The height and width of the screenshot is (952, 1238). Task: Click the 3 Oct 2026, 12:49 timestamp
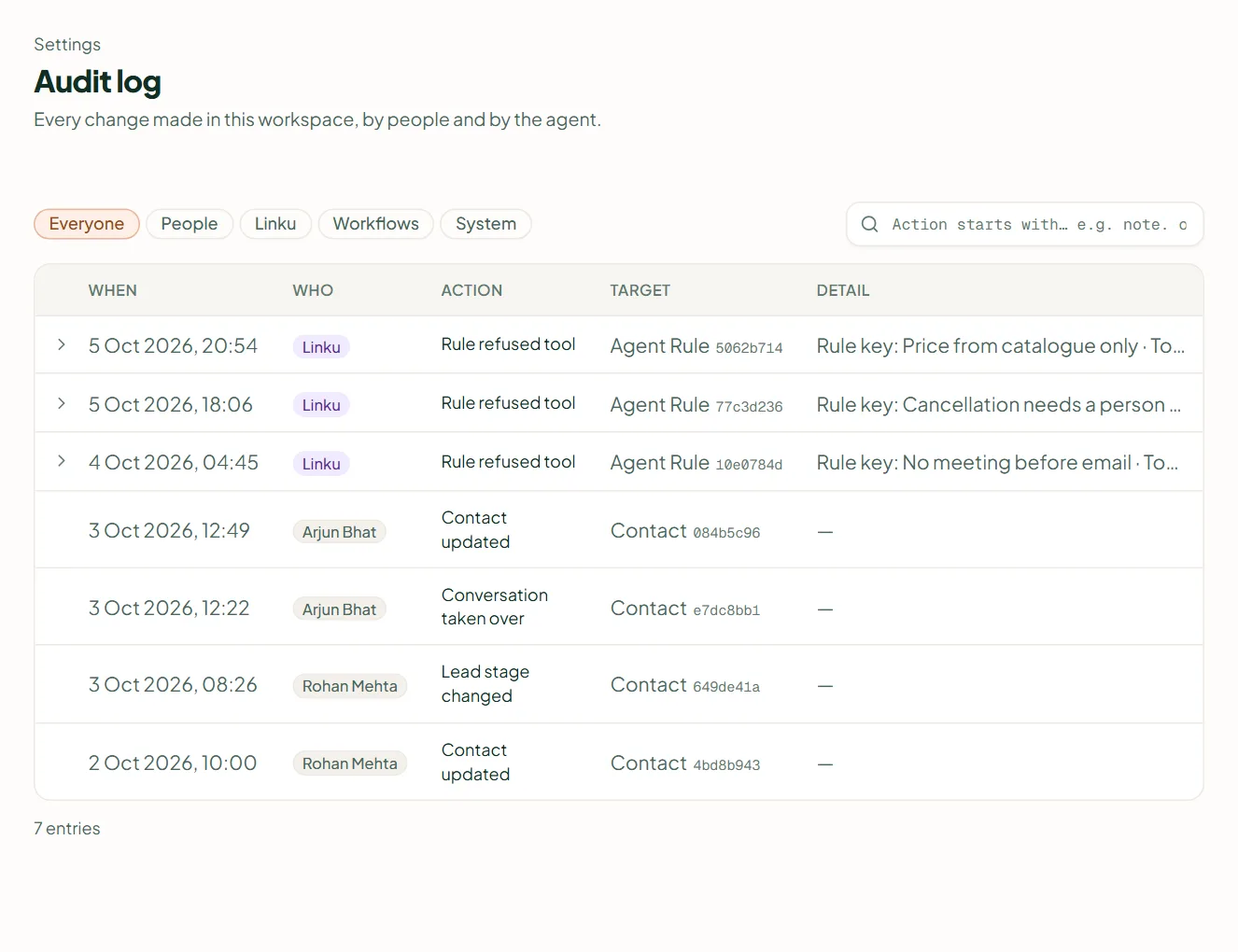(x=169, y=531)
